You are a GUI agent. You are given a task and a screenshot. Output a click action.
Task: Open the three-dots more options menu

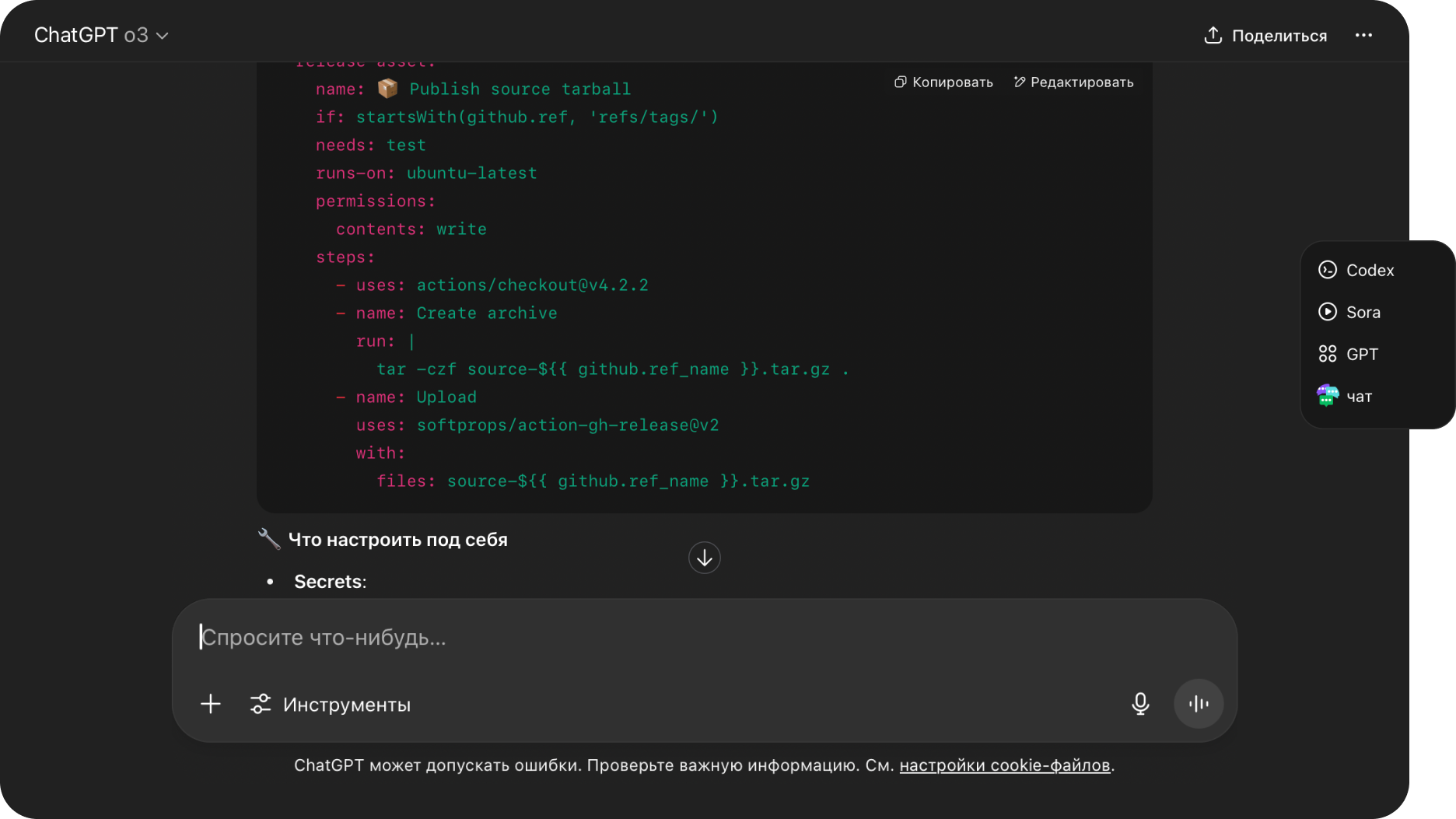click(1363, 36)
